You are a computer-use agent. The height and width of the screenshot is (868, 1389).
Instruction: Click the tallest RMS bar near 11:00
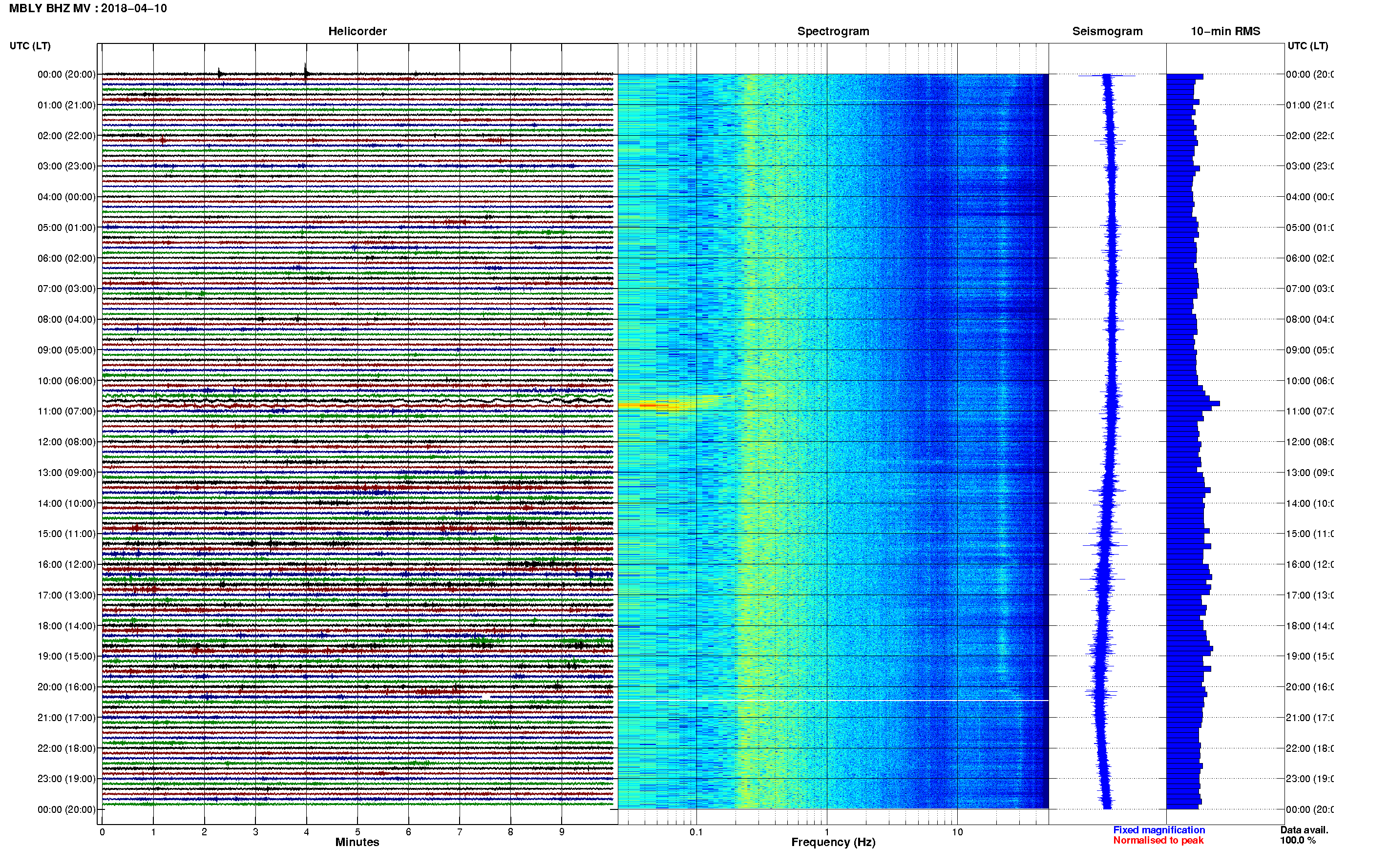point(1193,404)
